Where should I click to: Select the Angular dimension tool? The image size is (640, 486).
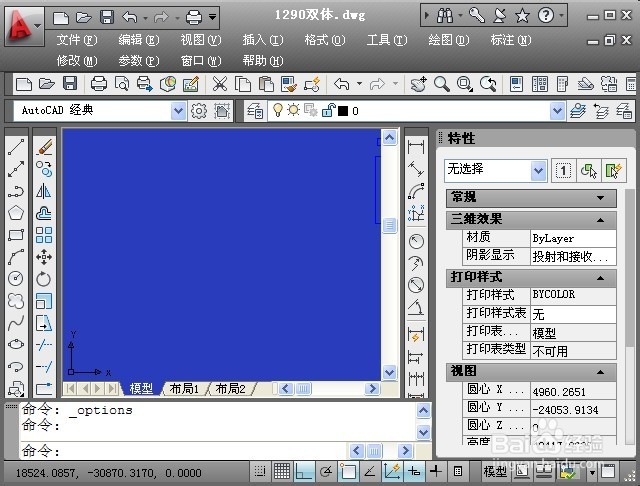click(x=416, y=307)
